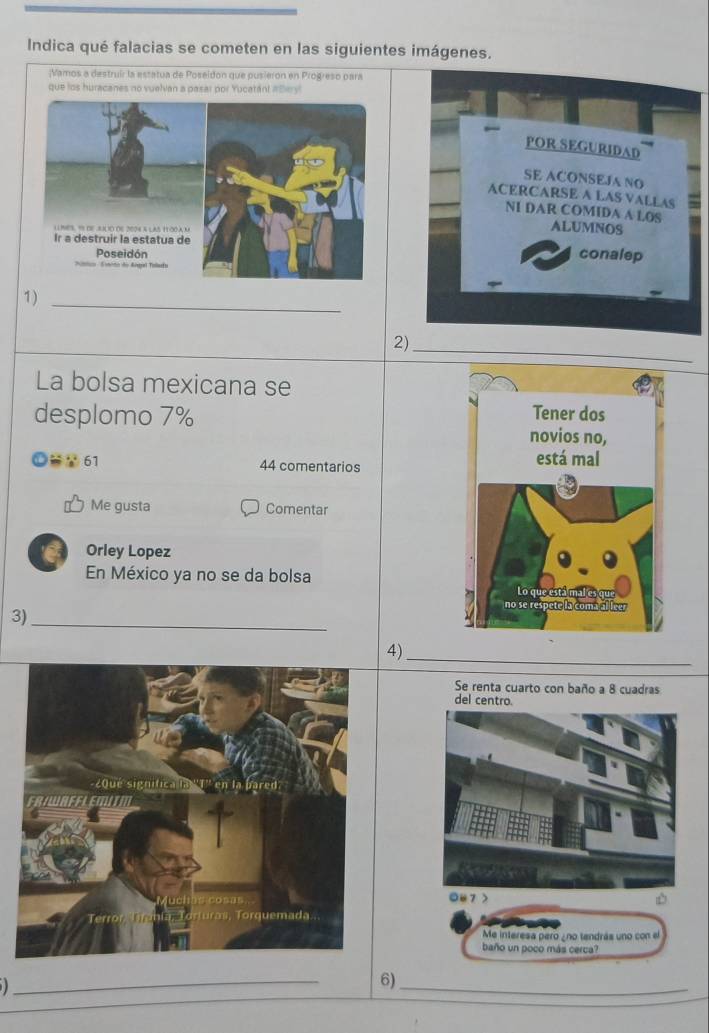Click the Comentar speech bubble icon
Viewport: 709px width, 1033px height.
[250, 509]
